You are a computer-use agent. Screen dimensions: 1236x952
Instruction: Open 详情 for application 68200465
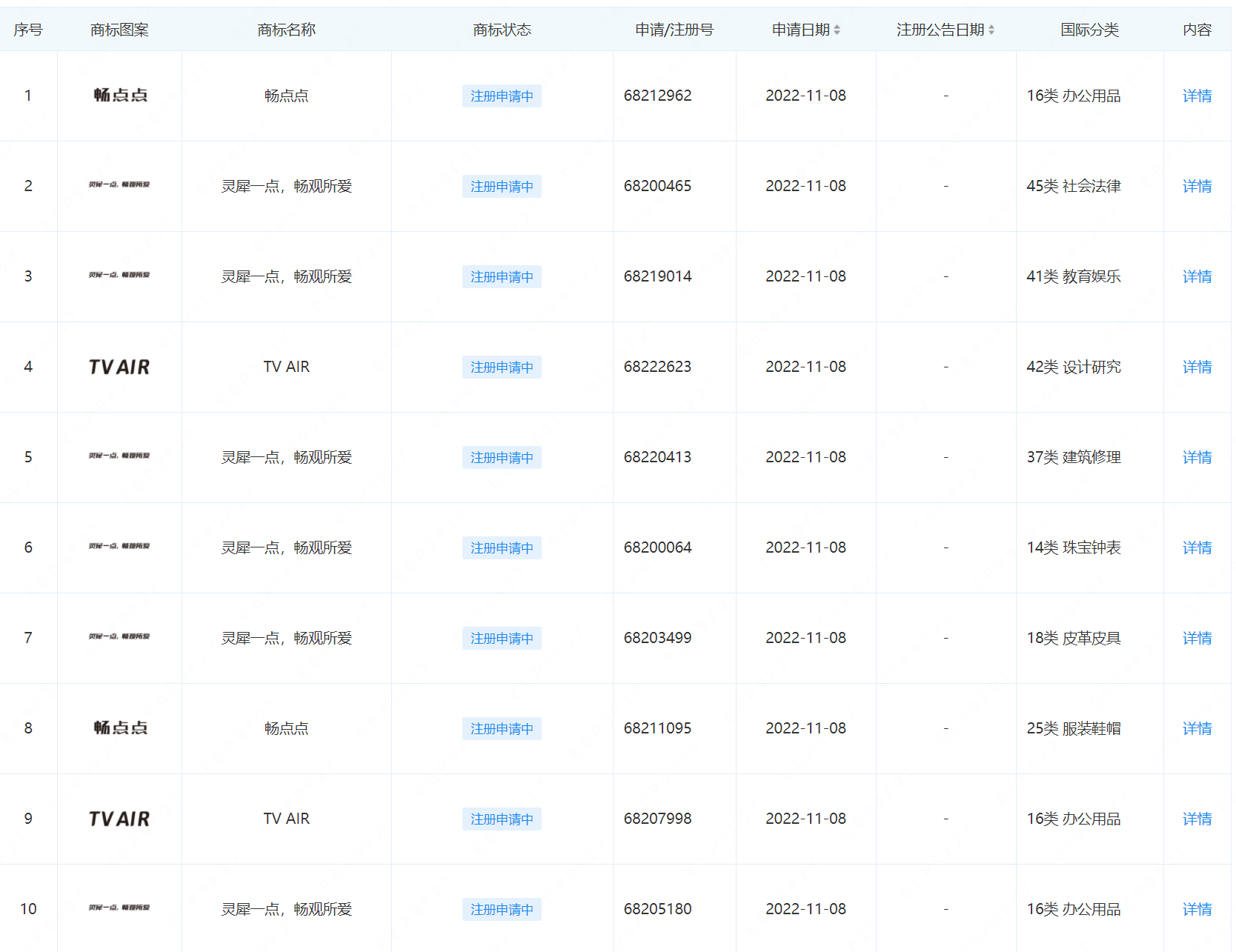[x=1197, y=186]
